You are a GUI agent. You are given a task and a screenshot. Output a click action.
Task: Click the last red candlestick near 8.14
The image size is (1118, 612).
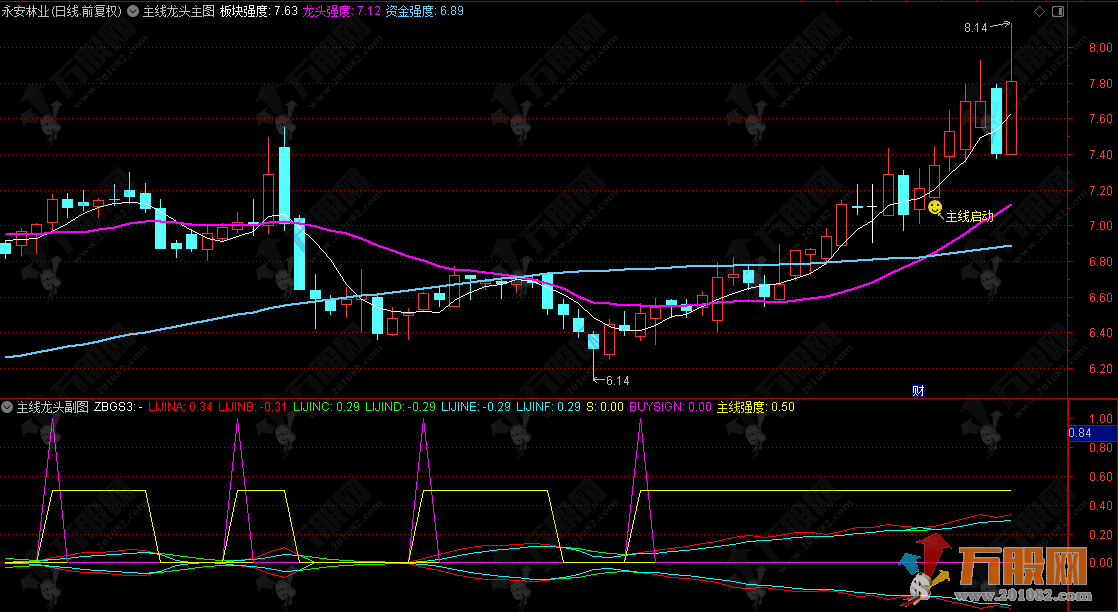(x=1011, y=118)
